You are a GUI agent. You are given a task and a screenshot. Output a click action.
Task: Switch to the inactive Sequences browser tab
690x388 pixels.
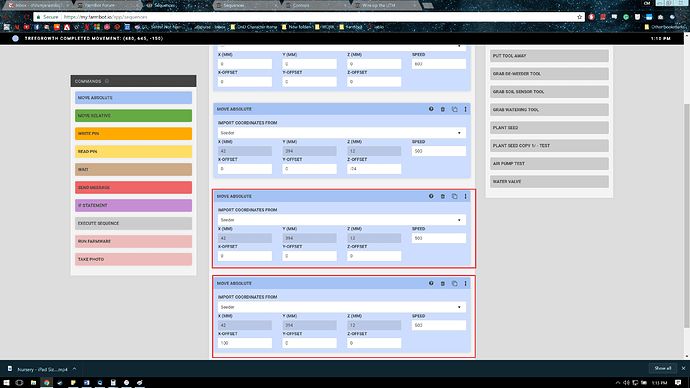pyautogui.click(x=246, y=5)
